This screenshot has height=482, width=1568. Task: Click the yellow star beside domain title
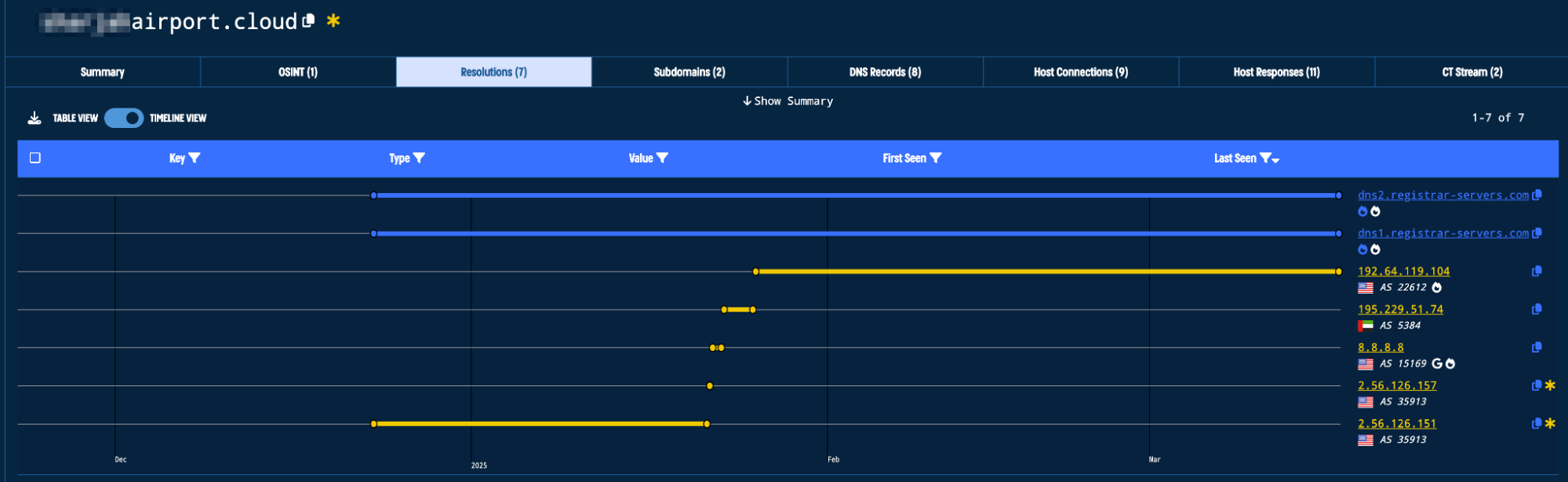pos(333,20)
